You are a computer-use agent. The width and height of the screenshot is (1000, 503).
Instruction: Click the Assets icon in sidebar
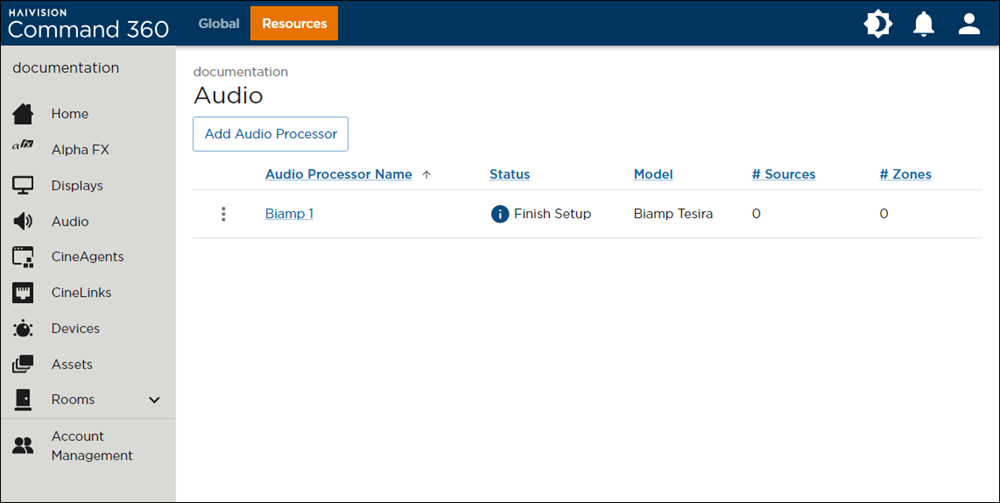point(22,365)
